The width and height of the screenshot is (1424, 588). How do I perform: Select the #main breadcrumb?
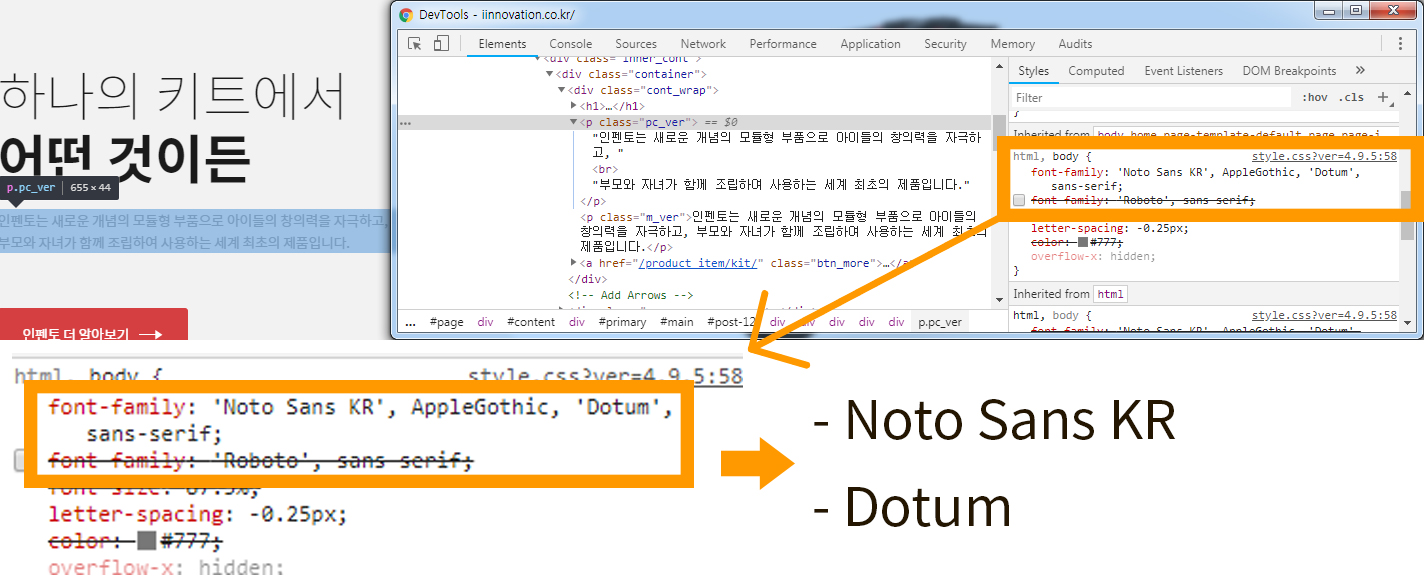(x=677, y=322)
